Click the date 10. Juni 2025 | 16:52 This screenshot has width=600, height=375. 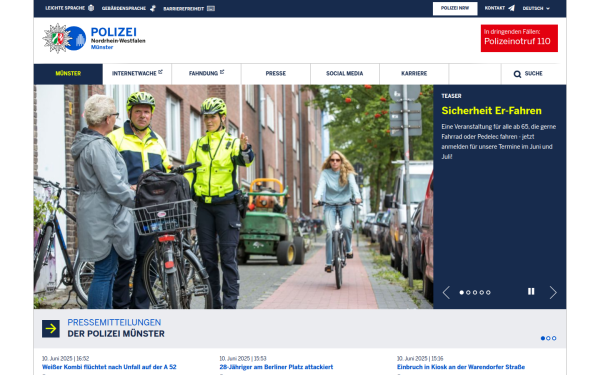(x=65, y=359)
